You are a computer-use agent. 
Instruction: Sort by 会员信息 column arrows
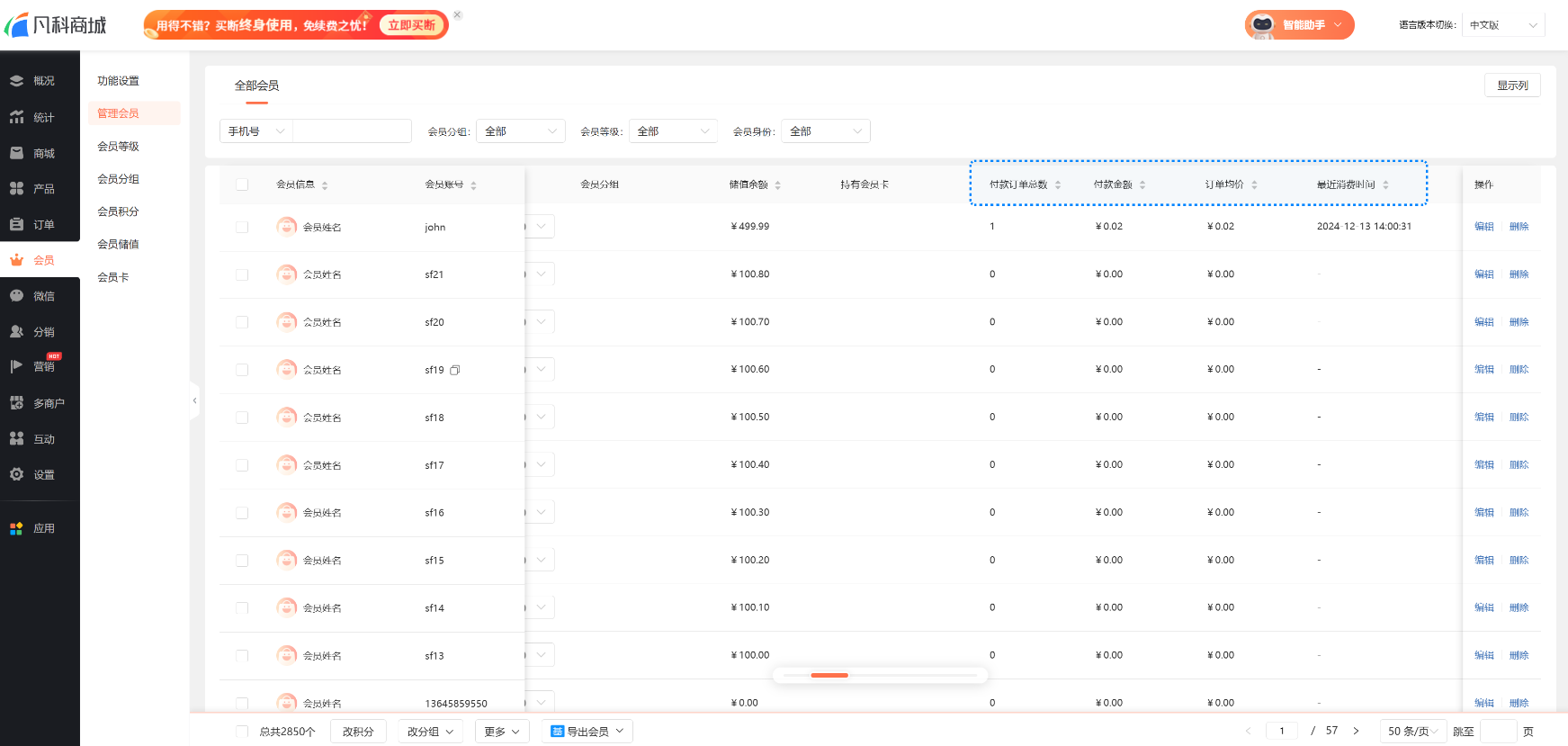click(x=325, y=185)
